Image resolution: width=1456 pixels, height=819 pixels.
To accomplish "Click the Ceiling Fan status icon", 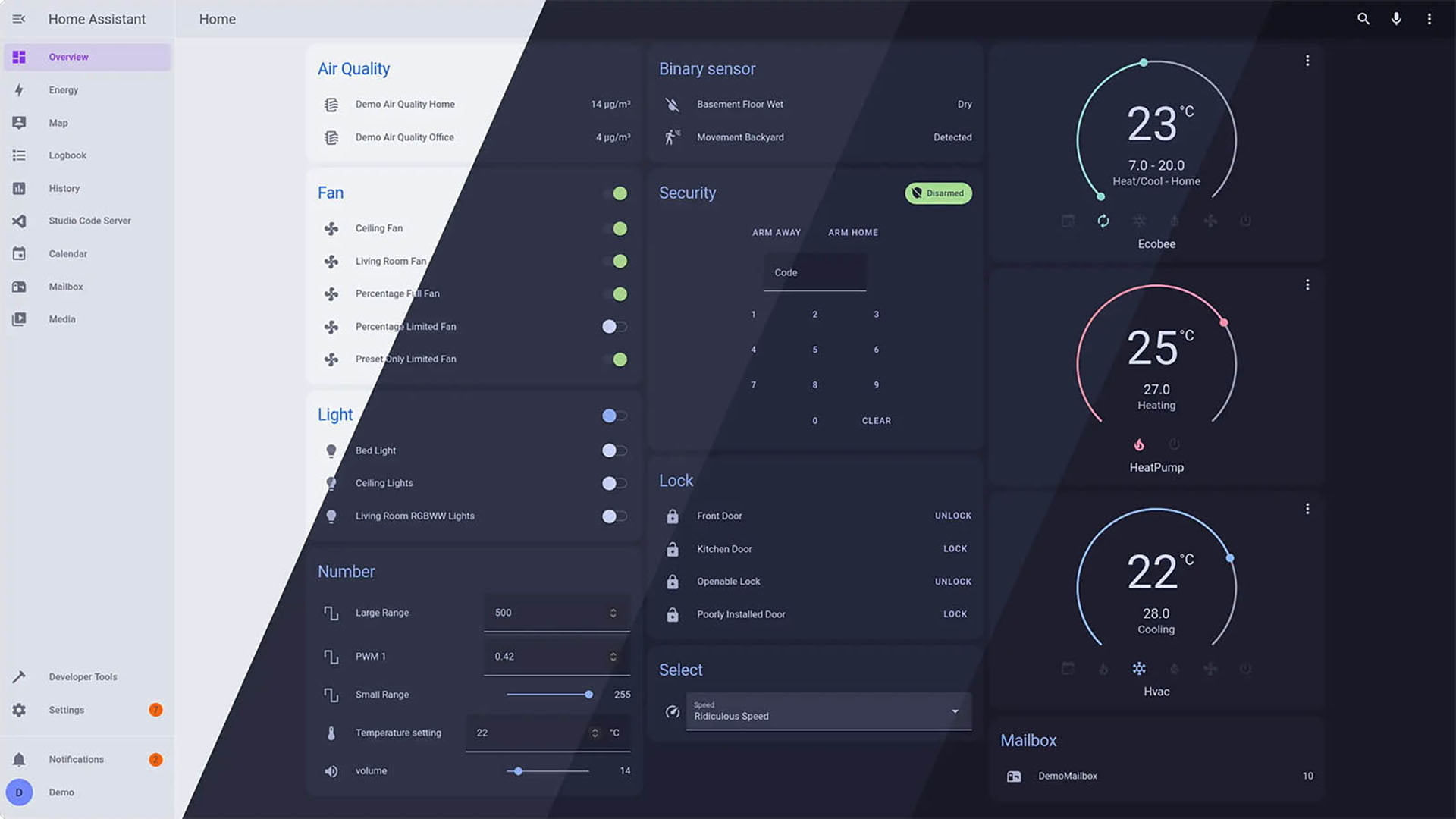I will click(x=619, y=228).
